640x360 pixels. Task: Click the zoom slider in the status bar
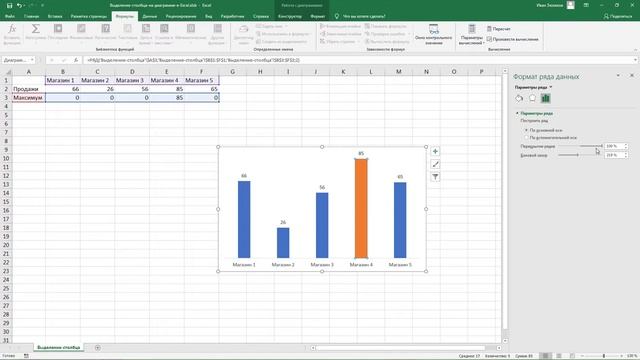604,356
